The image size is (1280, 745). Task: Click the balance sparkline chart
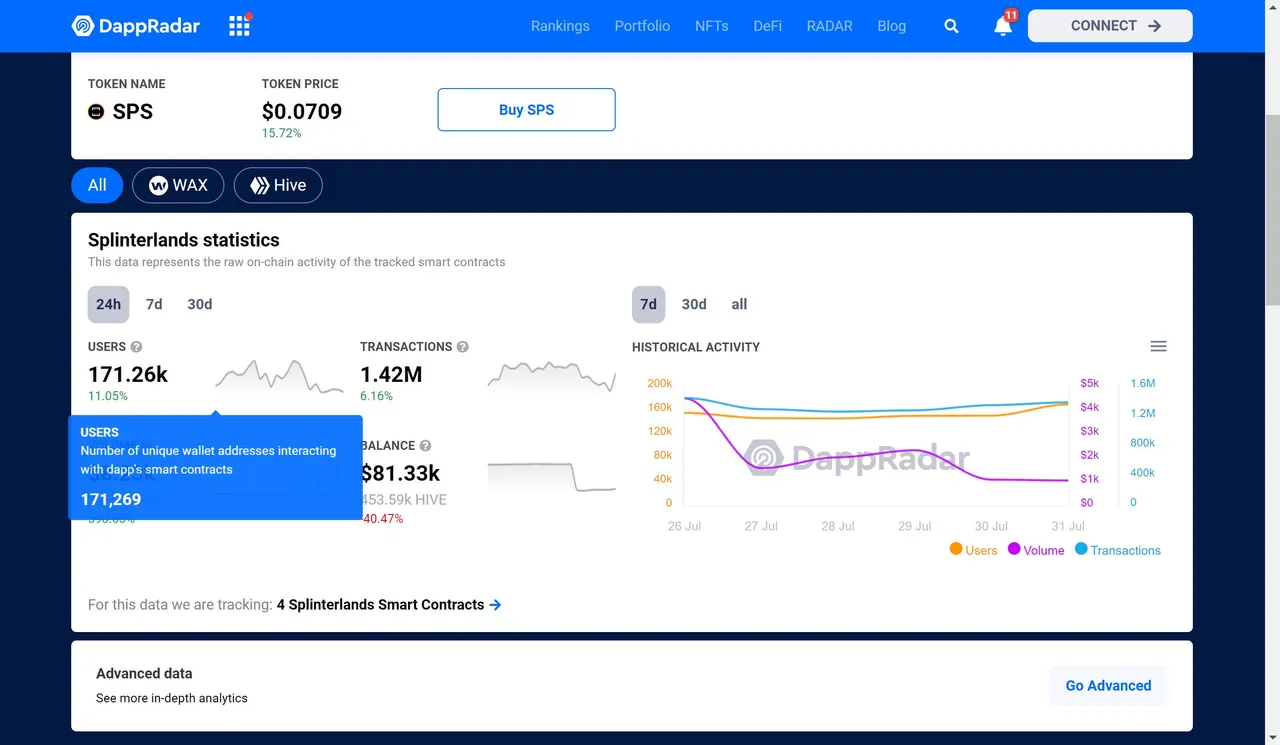tap(552, 476)
